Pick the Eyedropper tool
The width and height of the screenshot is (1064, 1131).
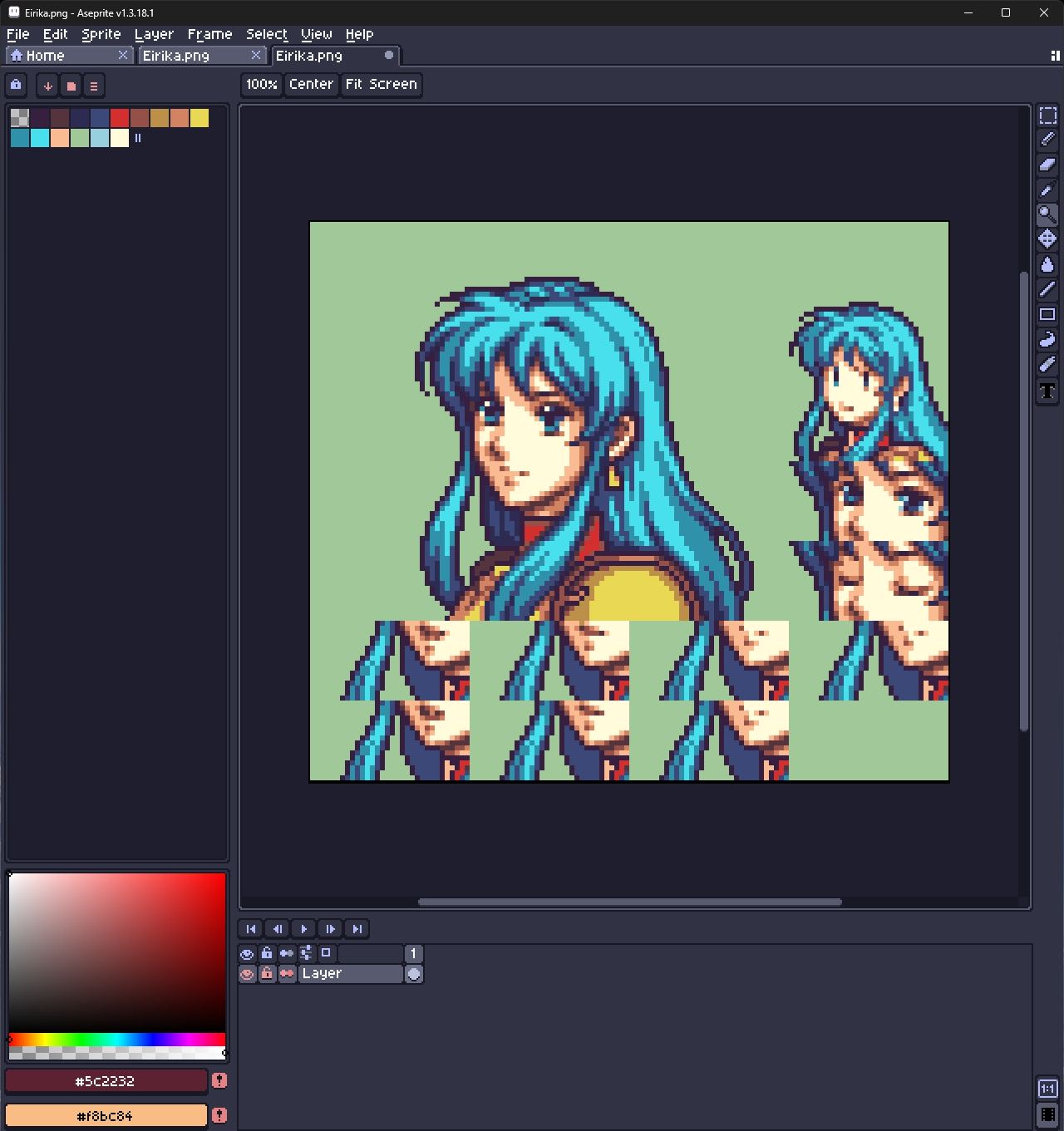1047,189
